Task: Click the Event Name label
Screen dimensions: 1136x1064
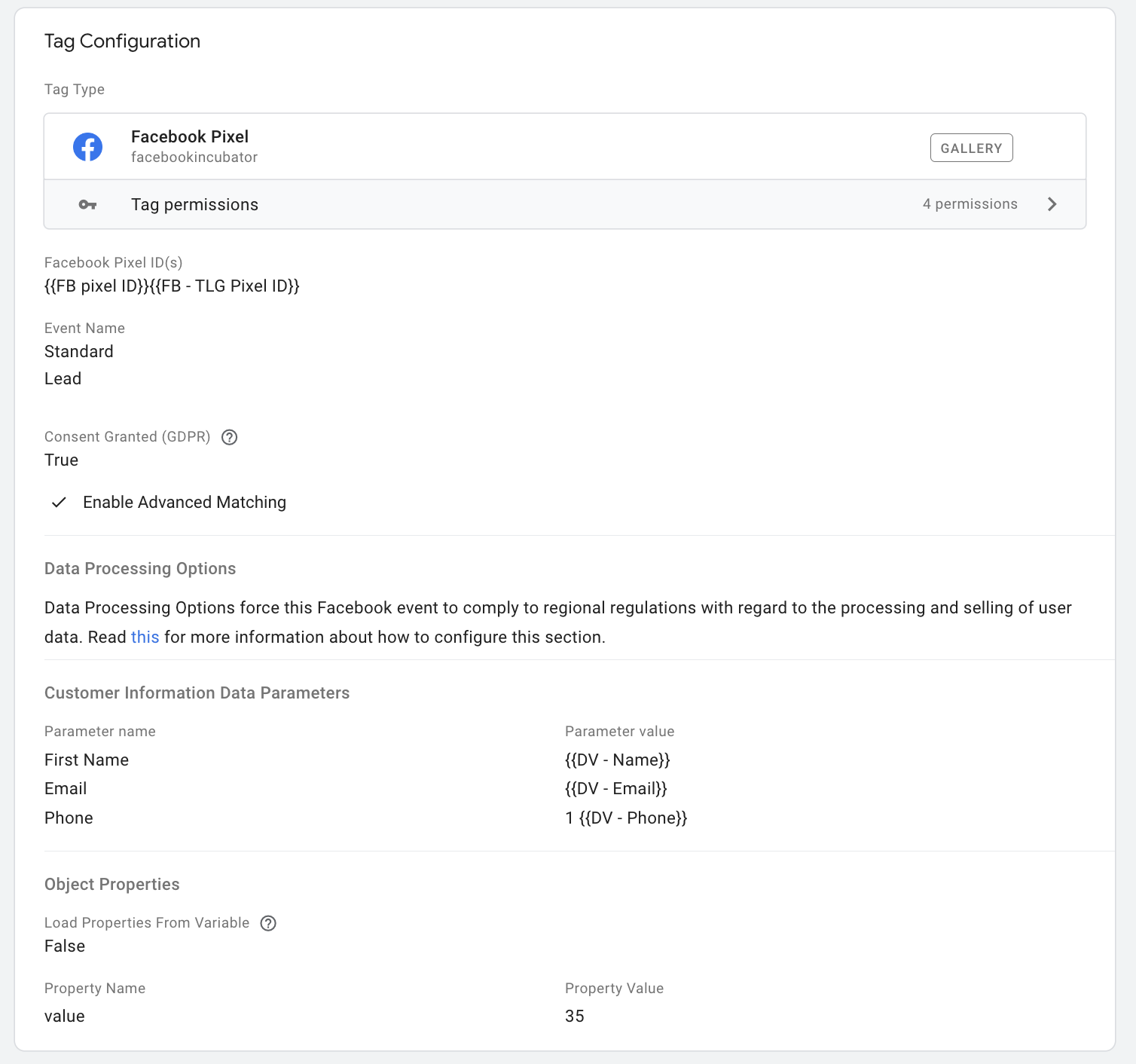Action: [84, 329]
